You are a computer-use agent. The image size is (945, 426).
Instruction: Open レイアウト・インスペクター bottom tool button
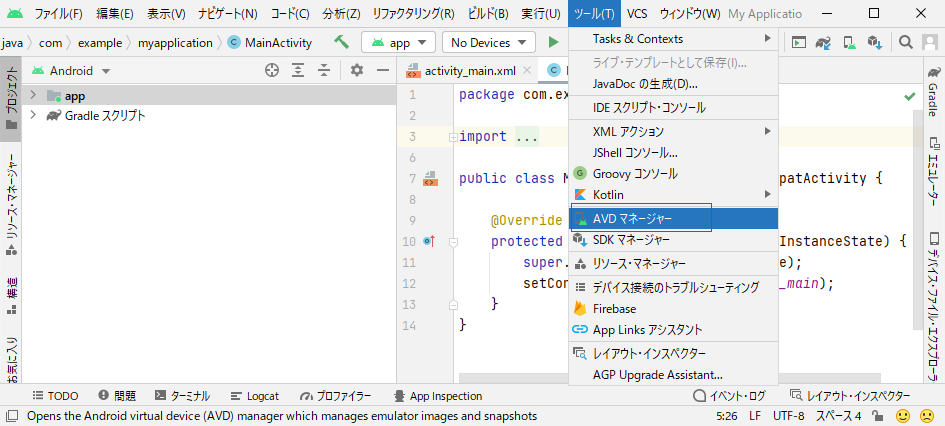click(x=850, y=396)
